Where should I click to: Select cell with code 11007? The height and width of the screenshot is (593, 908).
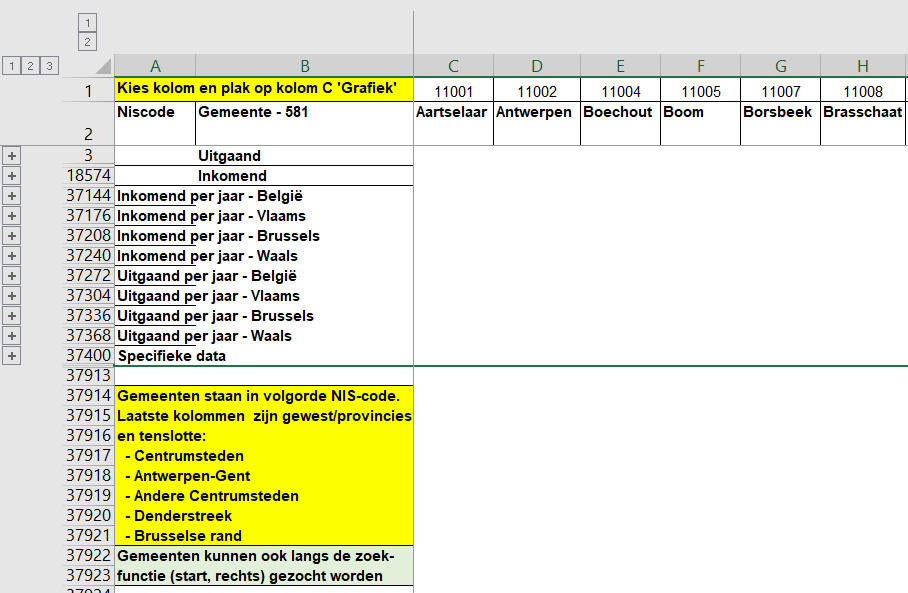tap(781, 91)
